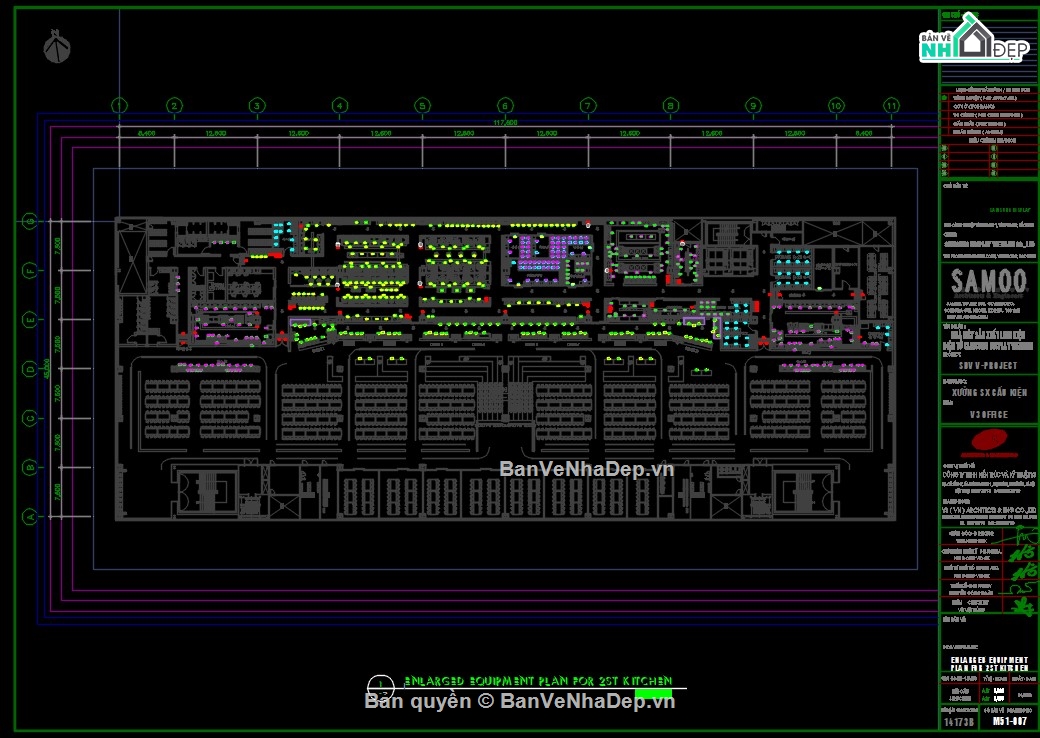Click grid bubble G on left axis
Viewport: 1040px width, 738px height.
click(31, 220)
